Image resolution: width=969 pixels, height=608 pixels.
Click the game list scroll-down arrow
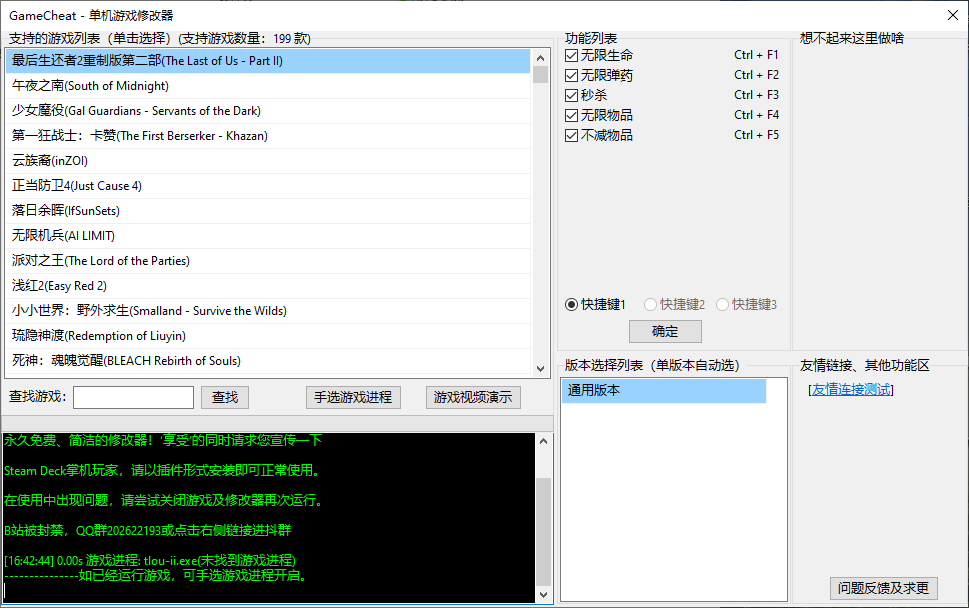(x=545, y=370)
